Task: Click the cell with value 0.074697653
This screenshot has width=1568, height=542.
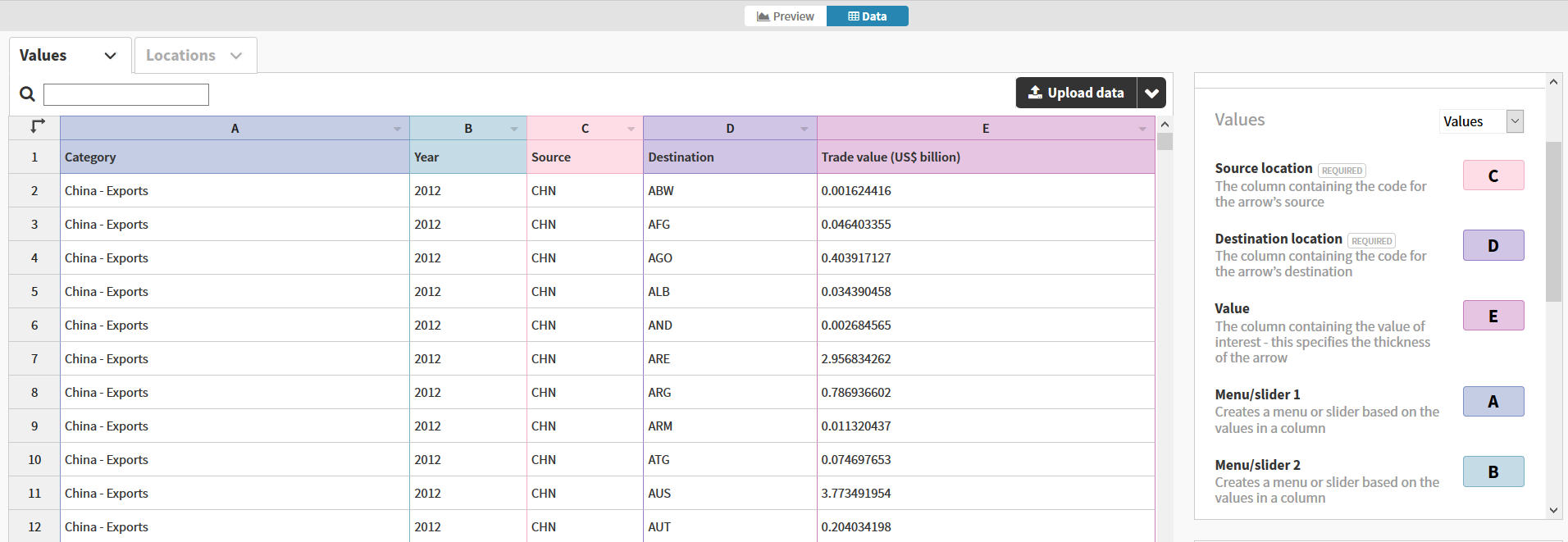Action: click(986, 459)
